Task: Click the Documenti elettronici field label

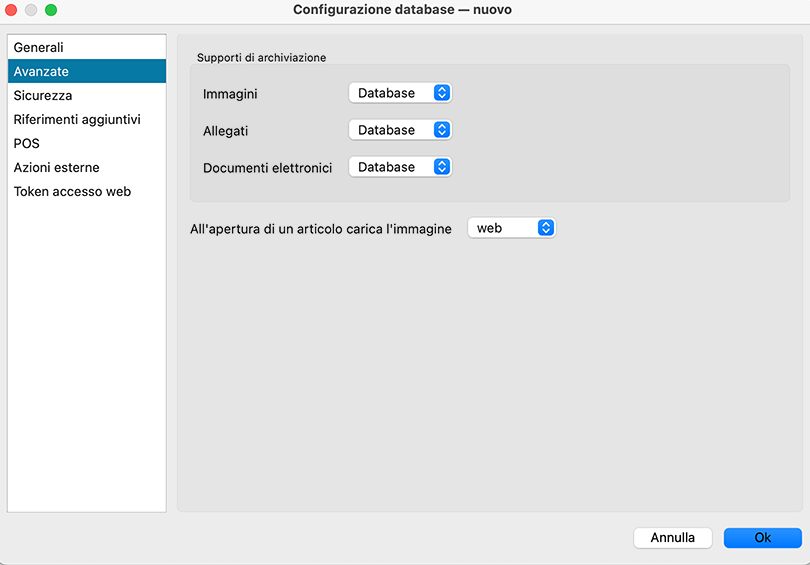Action: point(267,168)
